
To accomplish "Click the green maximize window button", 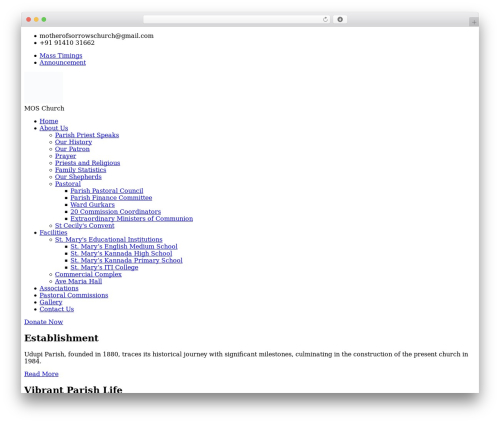I will [x=44, y=20].
